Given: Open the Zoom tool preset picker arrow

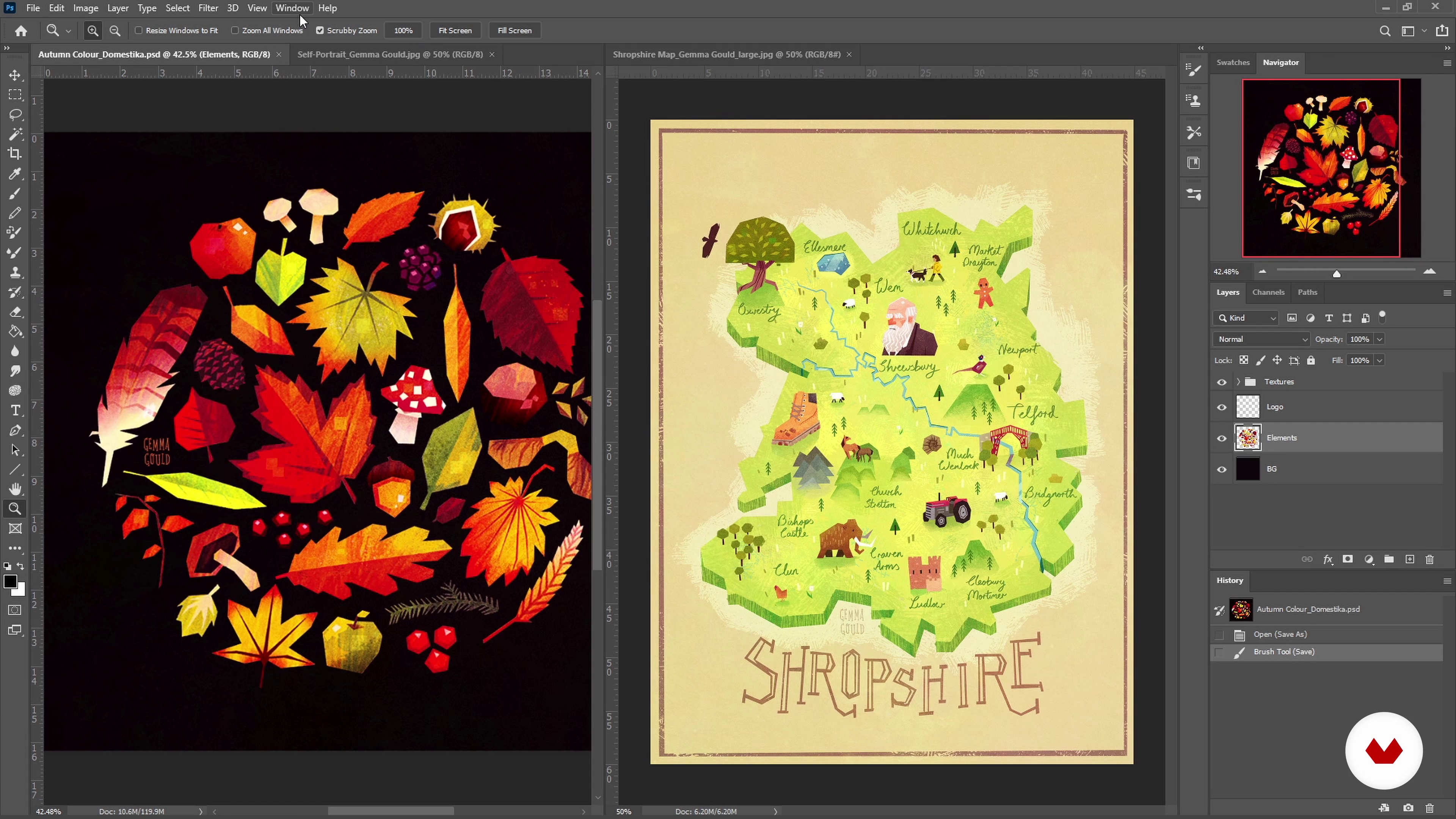Looking at the screenshot, I should coord(68,31).
